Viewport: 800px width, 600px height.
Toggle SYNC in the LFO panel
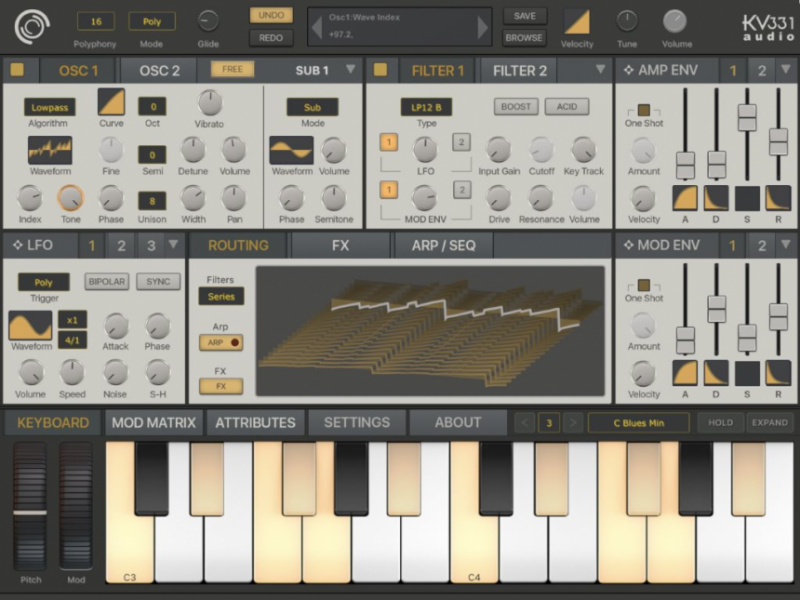click(x=157, y=282)
